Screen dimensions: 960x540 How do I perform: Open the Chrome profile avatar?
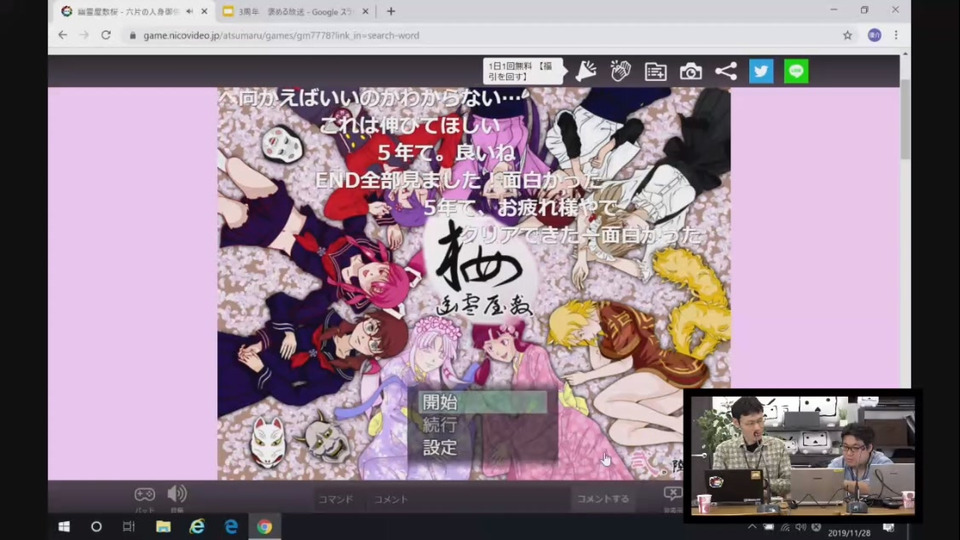(874, 36)
